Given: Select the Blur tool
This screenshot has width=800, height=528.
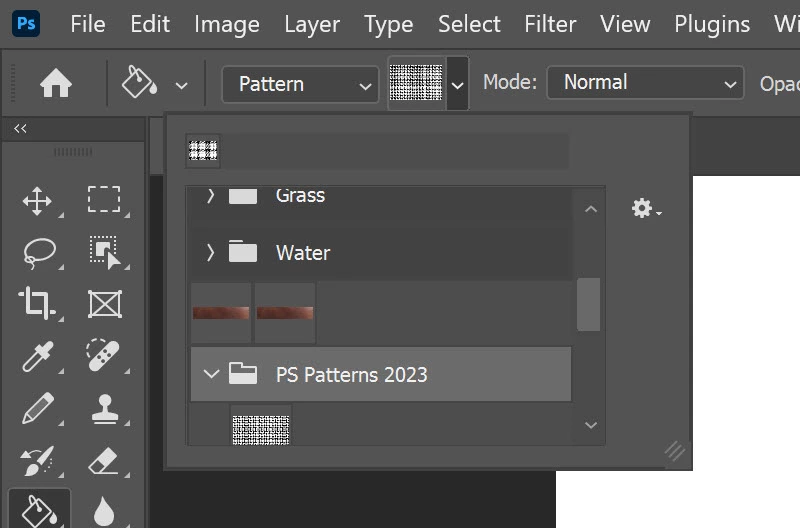Looking at the screenshot, I should (104, 512).
